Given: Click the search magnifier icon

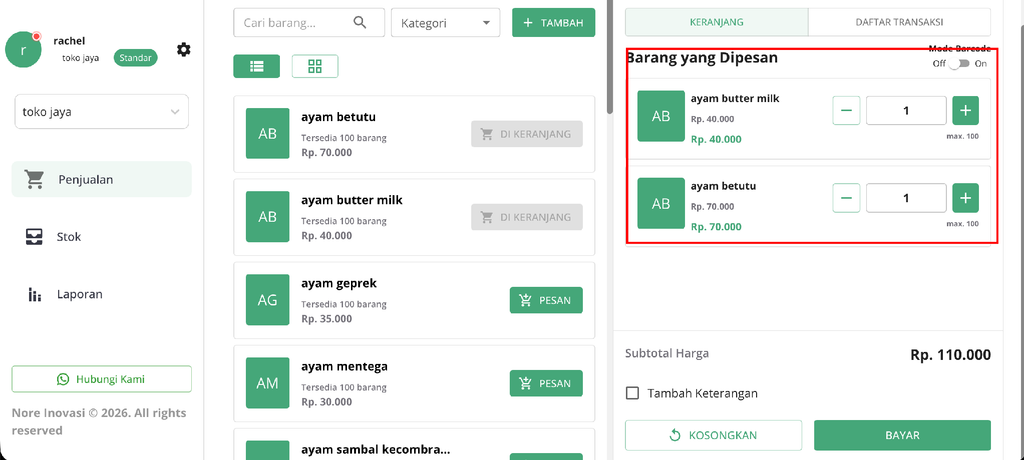Looking at the screenshot, I should pos(360,23).
